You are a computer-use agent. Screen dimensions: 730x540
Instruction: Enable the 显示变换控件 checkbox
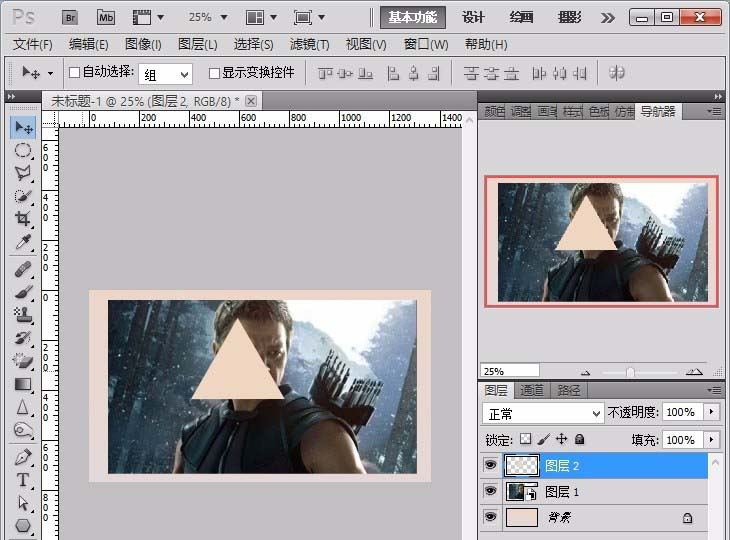click(x=213, y=73)
